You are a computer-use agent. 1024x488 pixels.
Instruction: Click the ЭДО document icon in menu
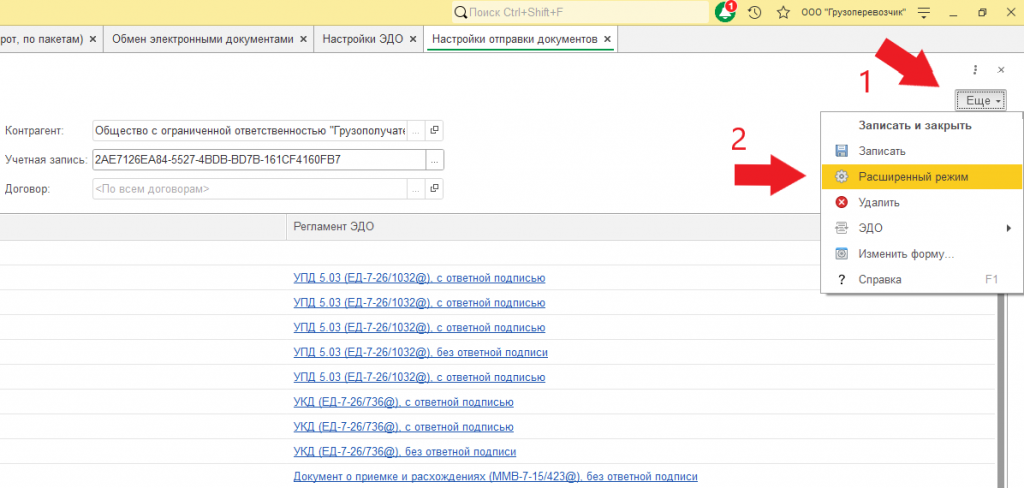click(x=842, y=228)
